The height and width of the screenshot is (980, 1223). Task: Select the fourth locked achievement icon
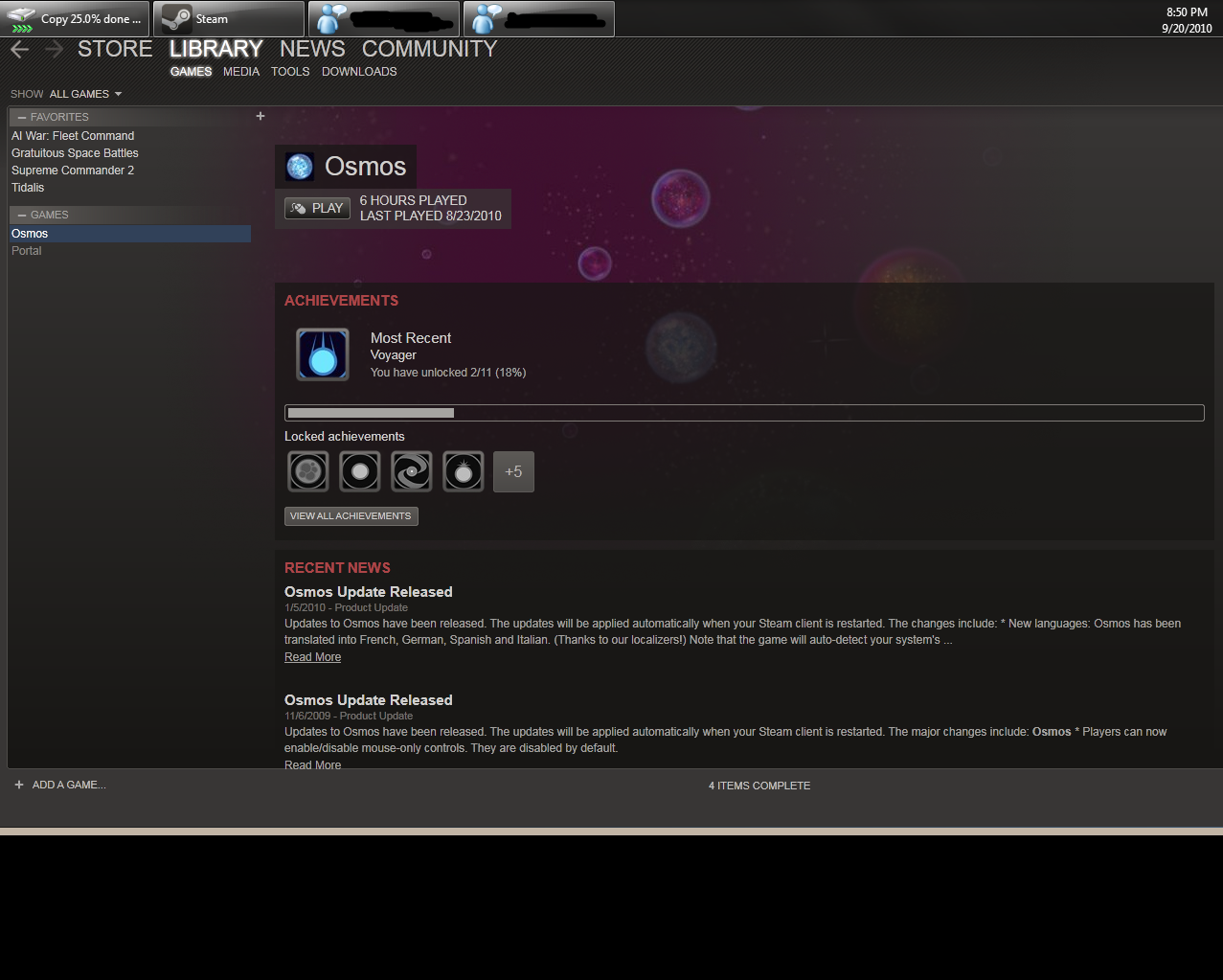point(464,471)
